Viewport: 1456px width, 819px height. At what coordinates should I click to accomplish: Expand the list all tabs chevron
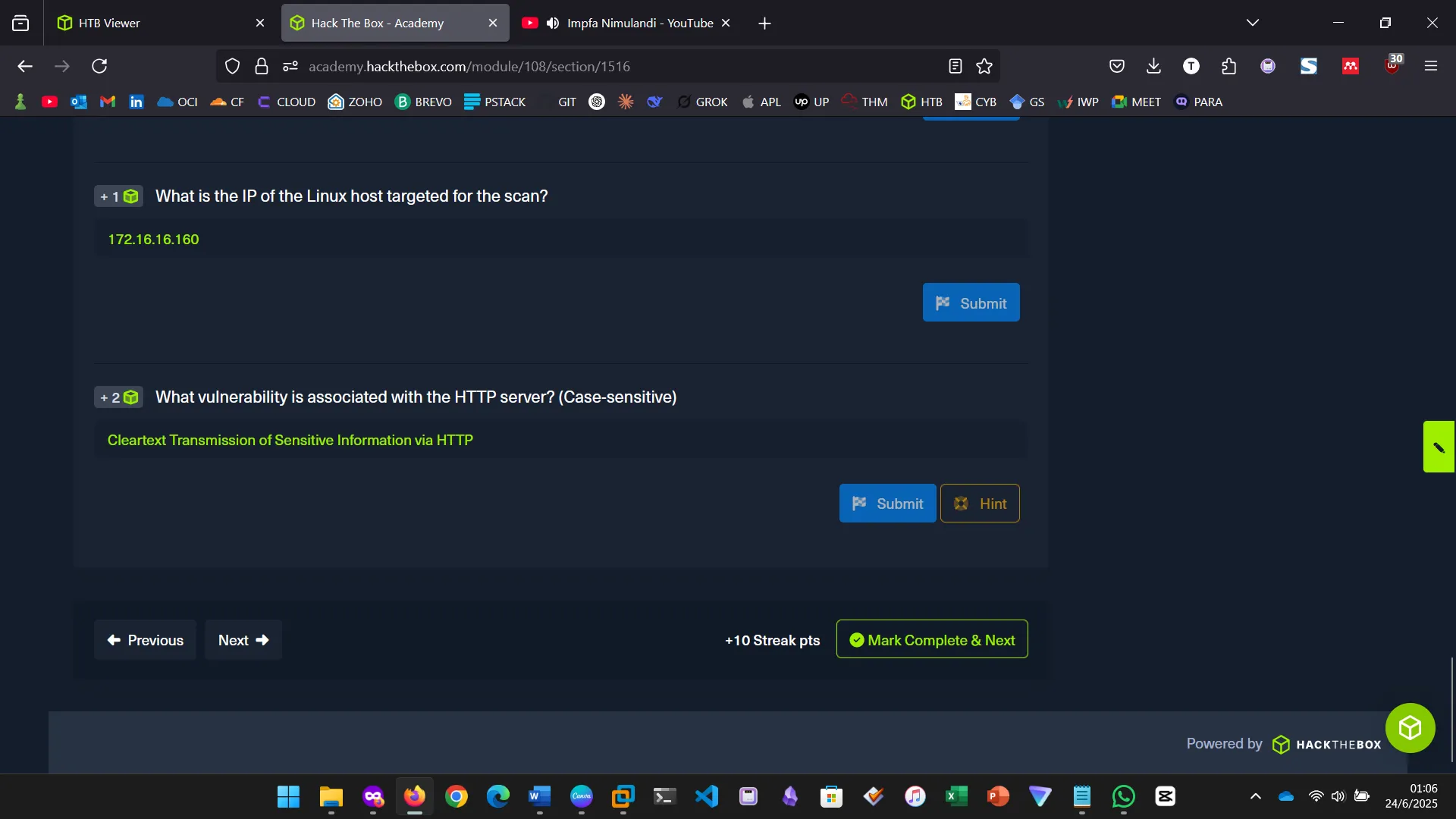tap(1253, 24)
